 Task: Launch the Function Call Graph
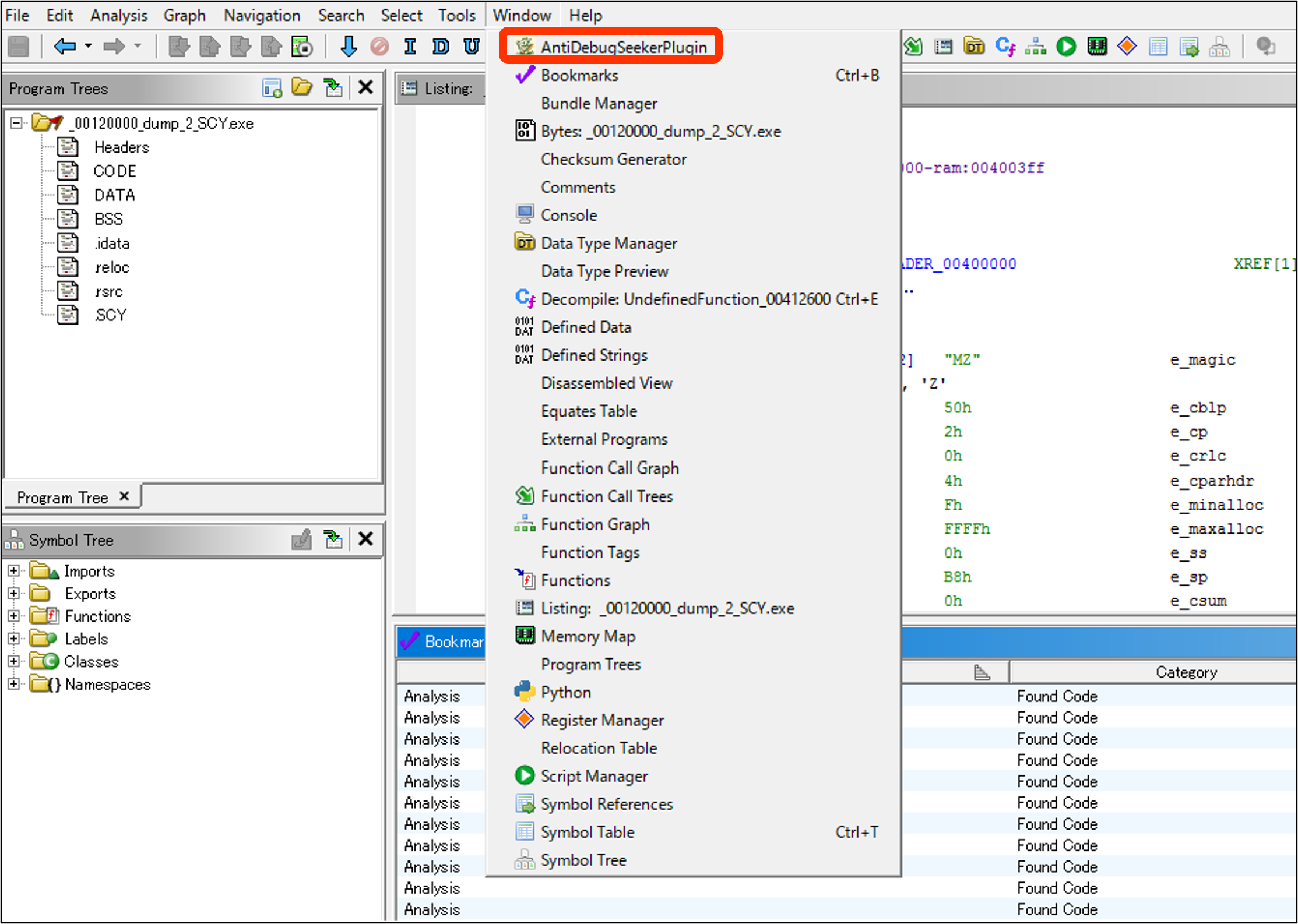[605, 467]
